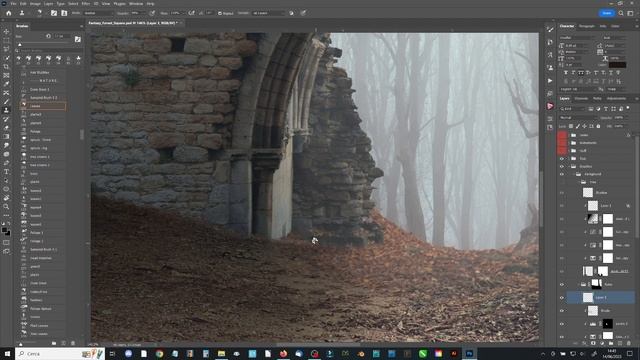The height and width of the screenshot is (360, 640).
Task: Select the Brush tool
Action: [6, 102]
